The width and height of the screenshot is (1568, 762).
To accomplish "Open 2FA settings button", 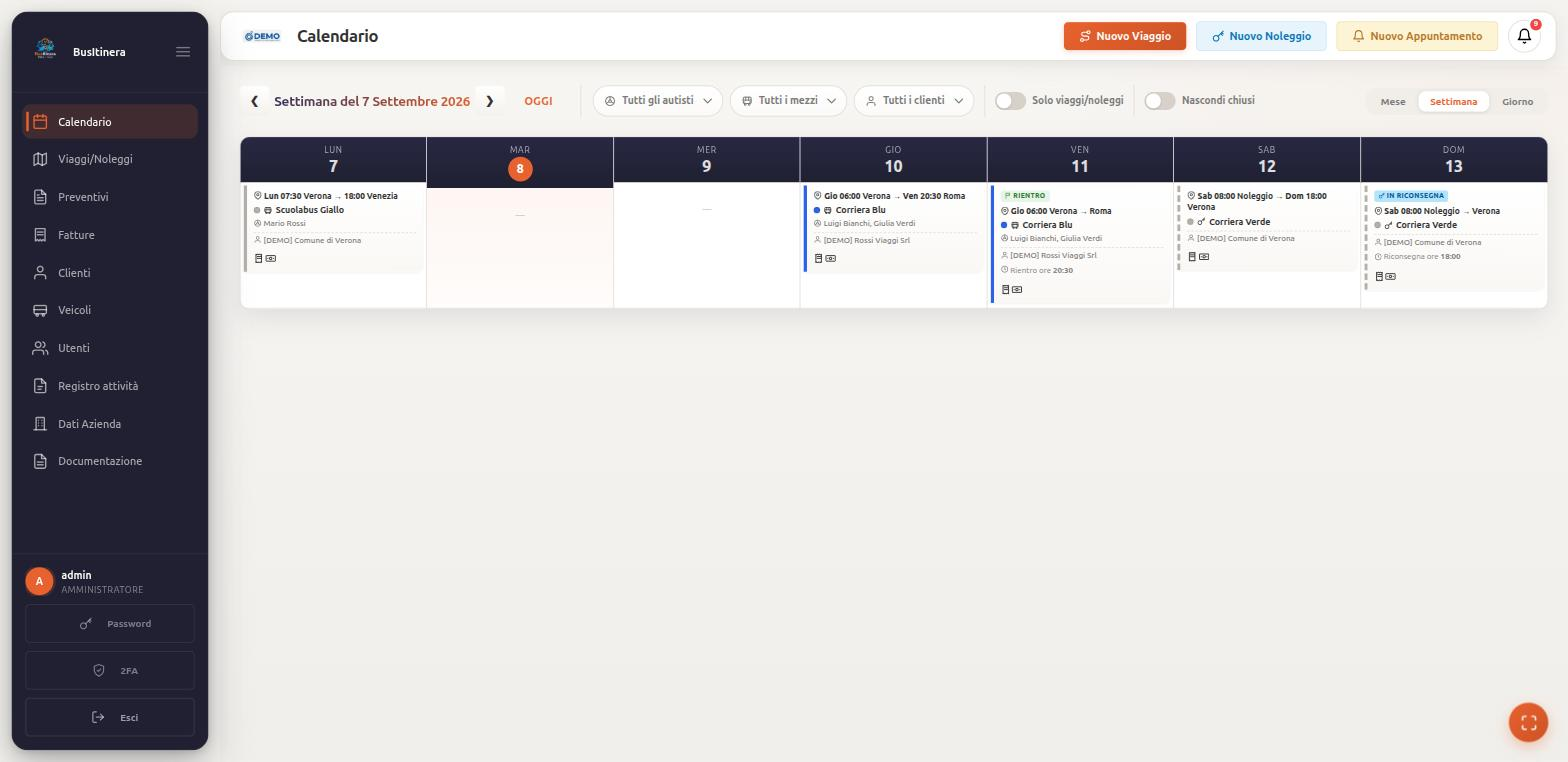I will click(x=110, y=671).
